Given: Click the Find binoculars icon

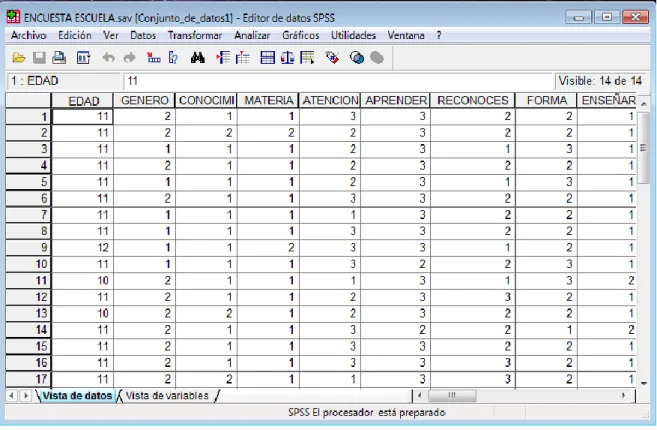Looking at the screenshot, I should (197, 58).
